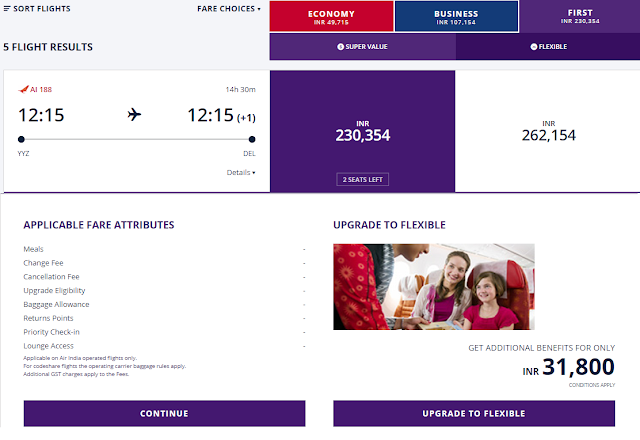Screen dimensions: 640x440
Task: Click the airplane icon between flight times
Action: pyautogui.click(x=134, y=115)
